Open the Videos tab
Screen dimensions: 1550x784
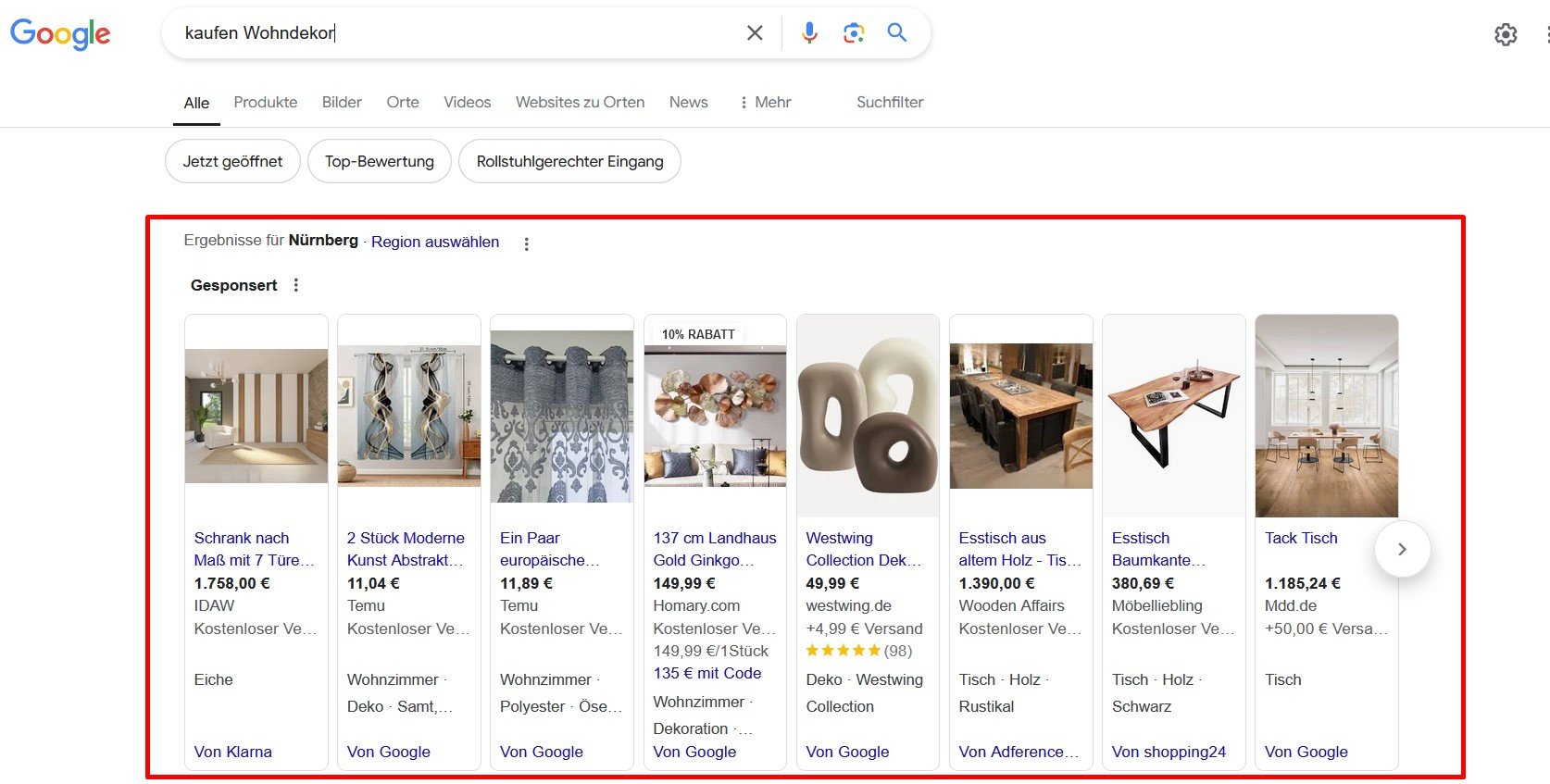468,102
